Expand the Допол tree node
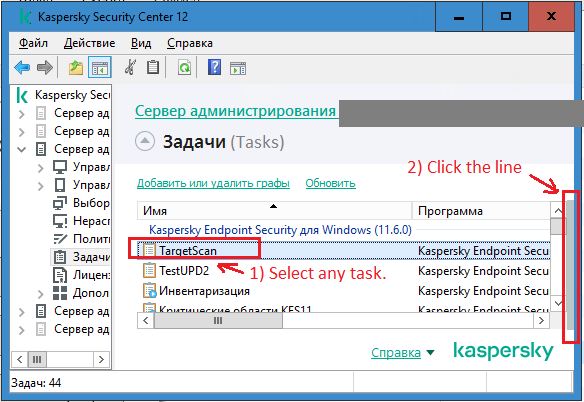 (x=41, y=294)
